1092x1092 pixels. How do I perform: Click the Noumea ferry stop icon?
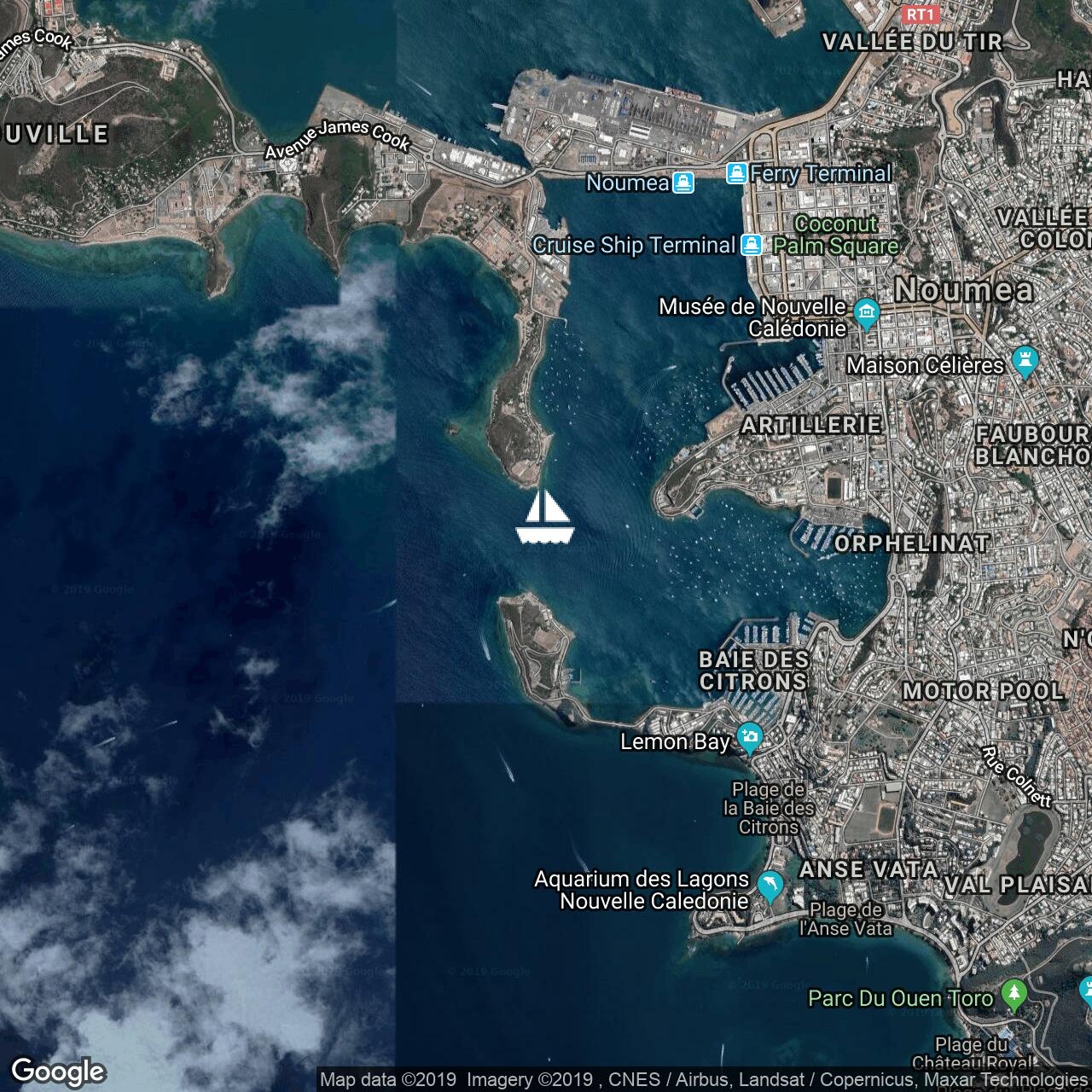682,183
